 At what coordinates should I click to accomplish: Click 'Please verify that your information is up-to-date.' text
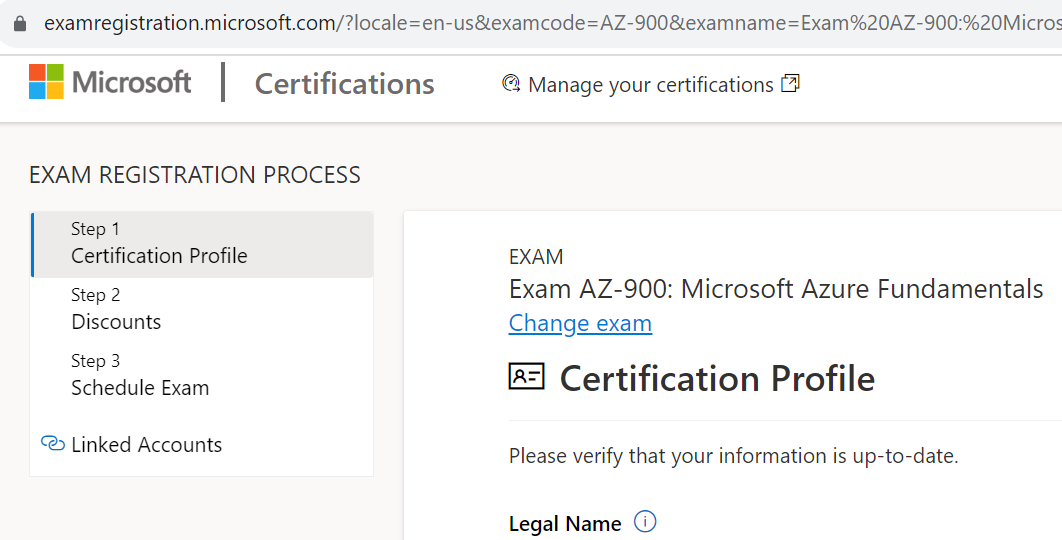tap(734, 455)
